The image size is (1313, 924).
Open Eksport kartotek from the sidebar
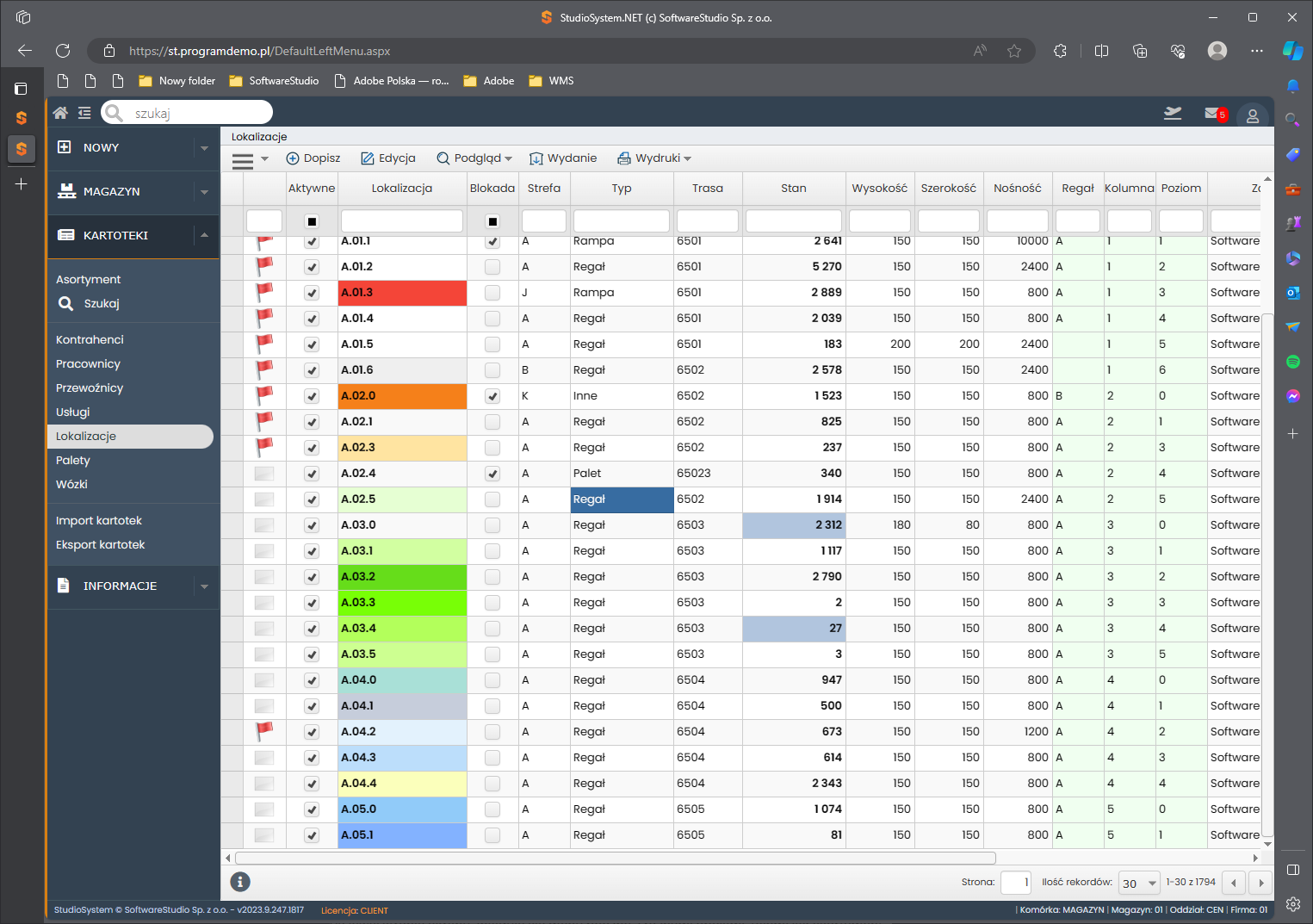(101, 544)
